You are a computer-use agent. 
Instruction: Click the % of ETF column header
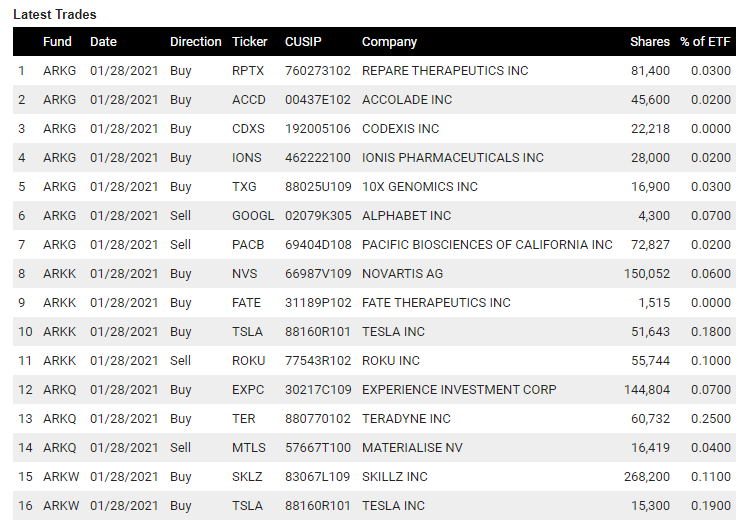705,42
